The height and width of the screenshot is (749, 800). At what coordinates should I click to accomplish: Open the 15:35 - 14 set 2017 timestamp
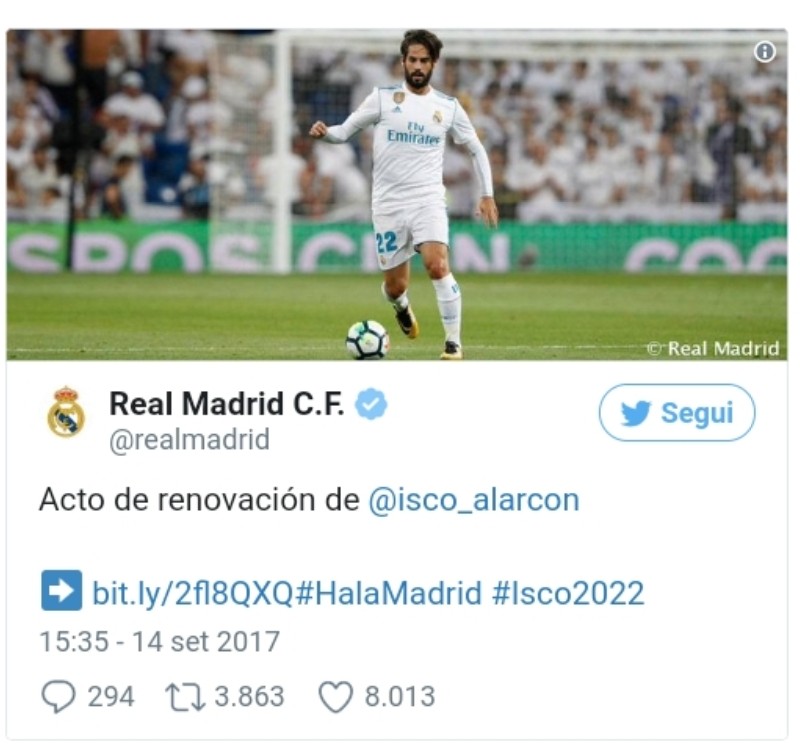click(x=160, y=641)
